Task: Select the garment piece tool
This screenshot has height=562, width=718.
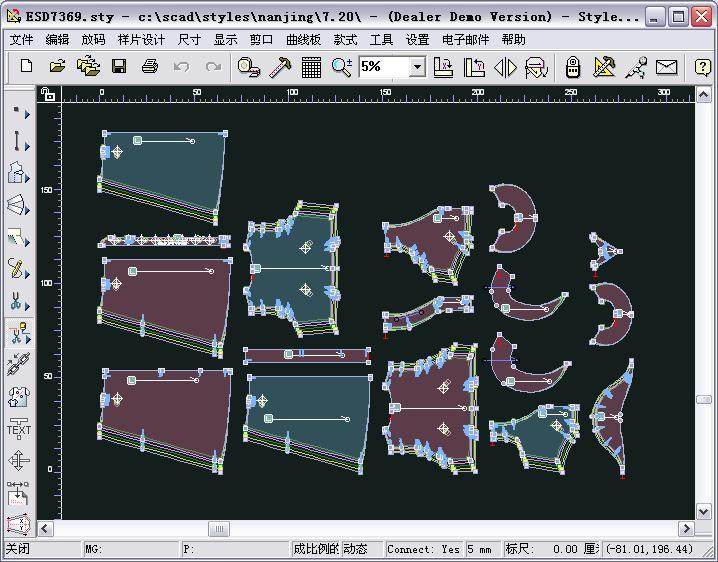Action: [18, 173]
